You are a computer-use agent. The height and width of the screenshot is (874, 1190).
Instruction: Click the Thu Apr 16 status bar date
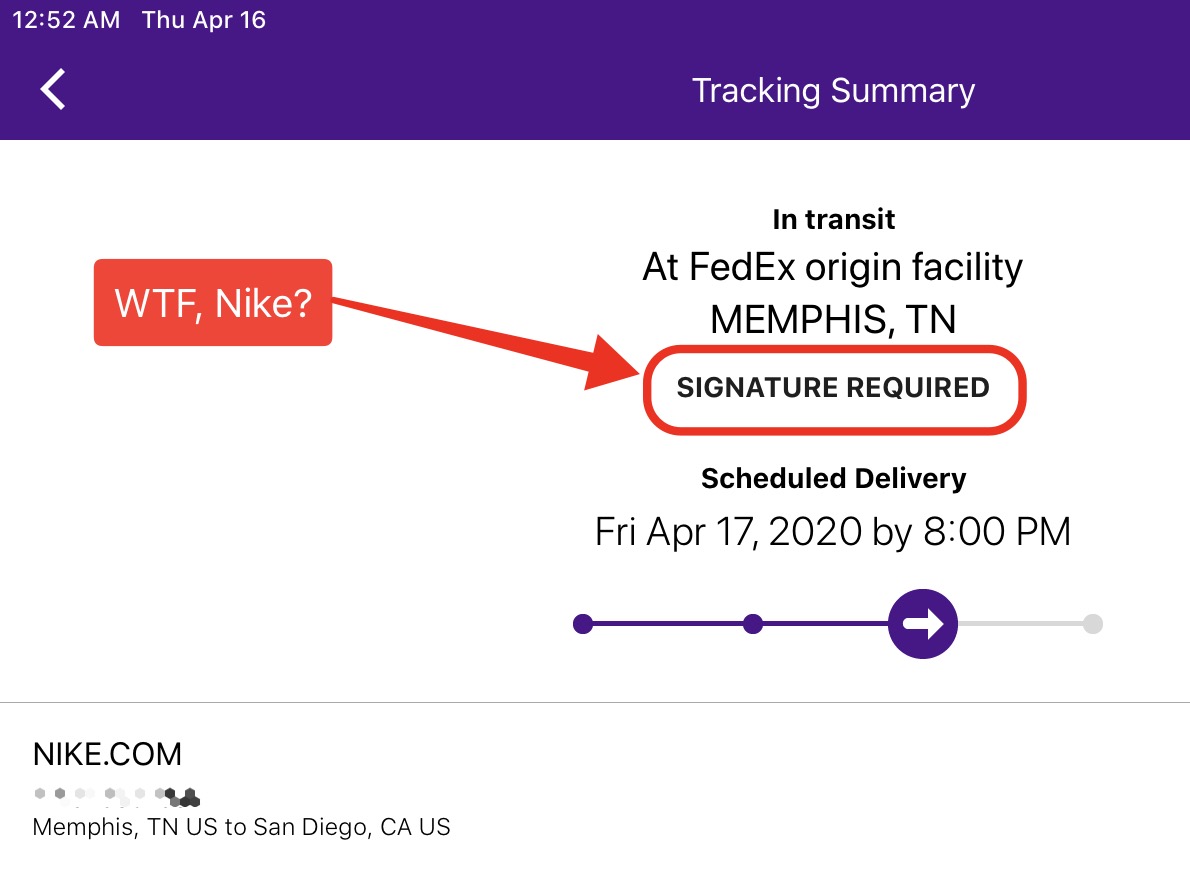[x=203, y=20]
